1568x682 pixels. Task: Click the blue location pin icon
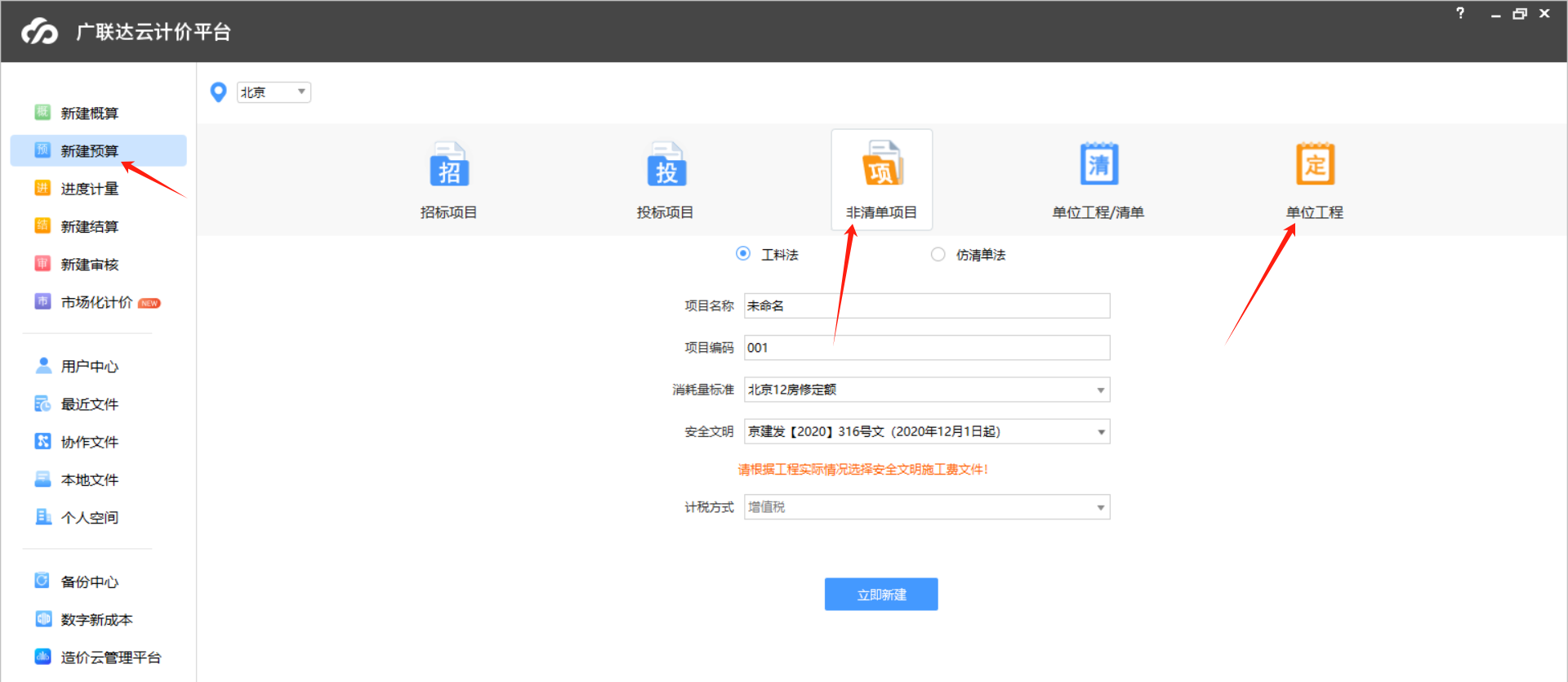[218, 92]
